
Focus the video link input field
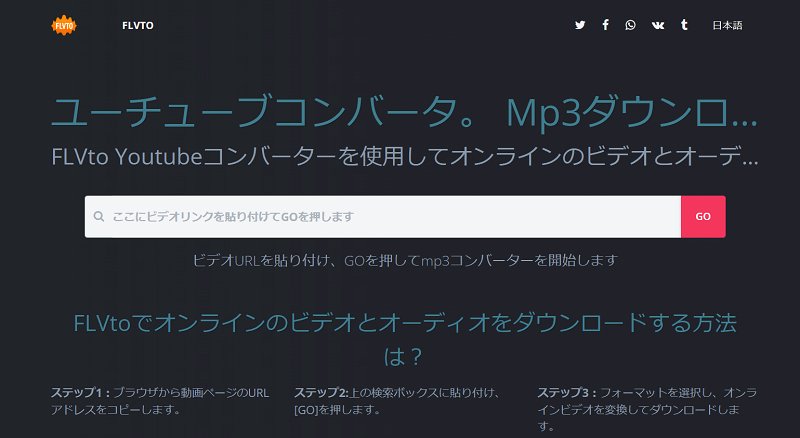tap(383, 216)
